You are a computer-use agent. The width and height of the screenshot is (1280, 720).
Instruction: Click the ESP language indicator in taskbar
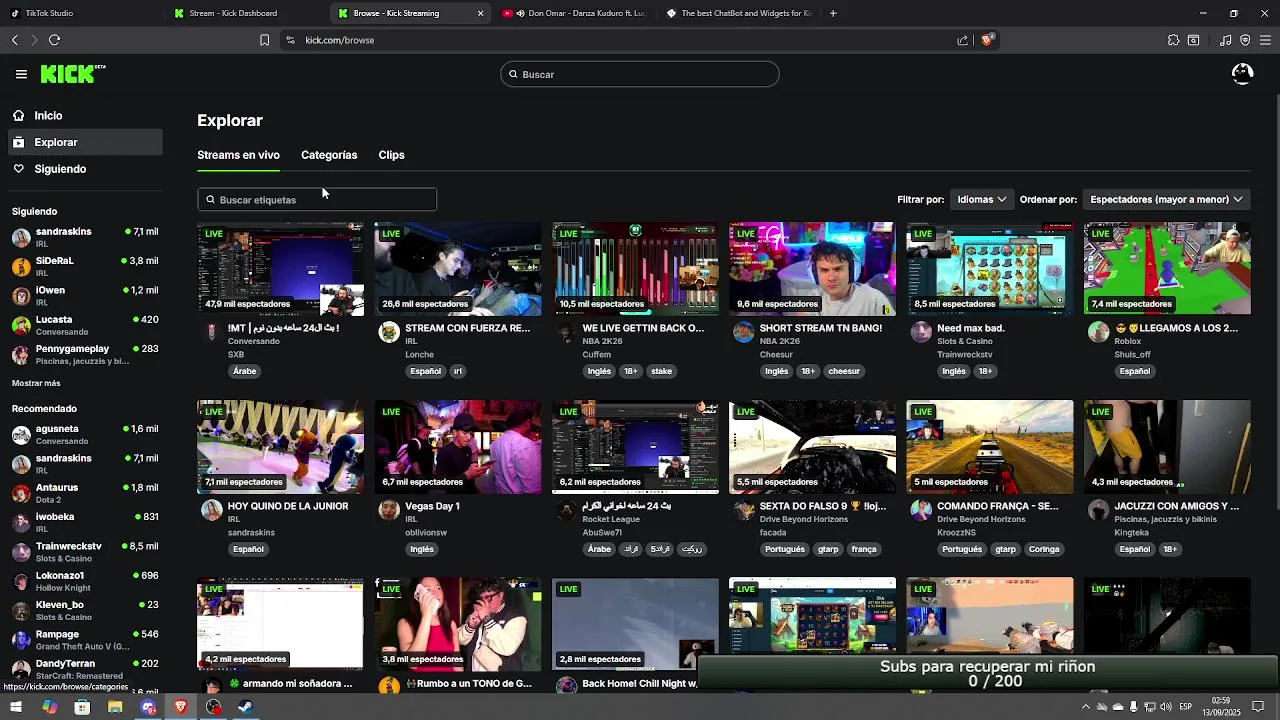tap(1186, 707)
